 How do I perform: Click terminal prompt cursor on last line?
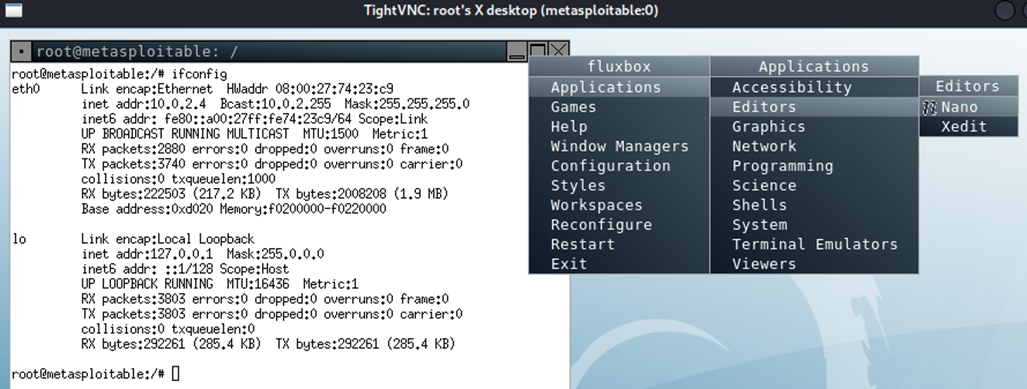(175, 374)
